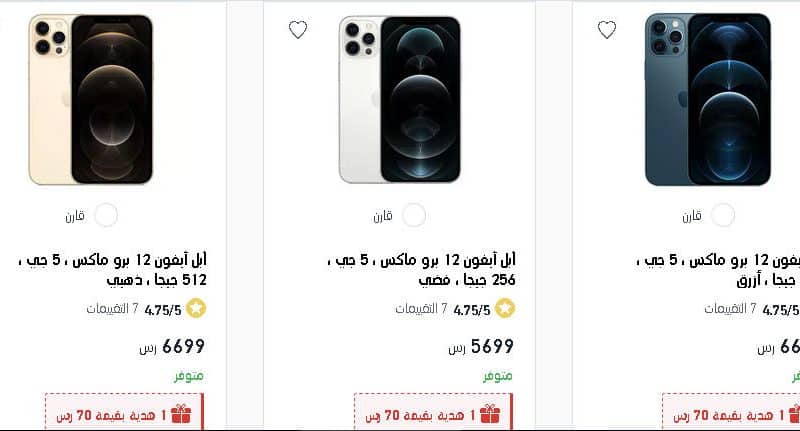Click rating star on gold iPhone listing
The width and height of the screenshot is (800, 431).
pyautogui.click(x=196, y=309)
